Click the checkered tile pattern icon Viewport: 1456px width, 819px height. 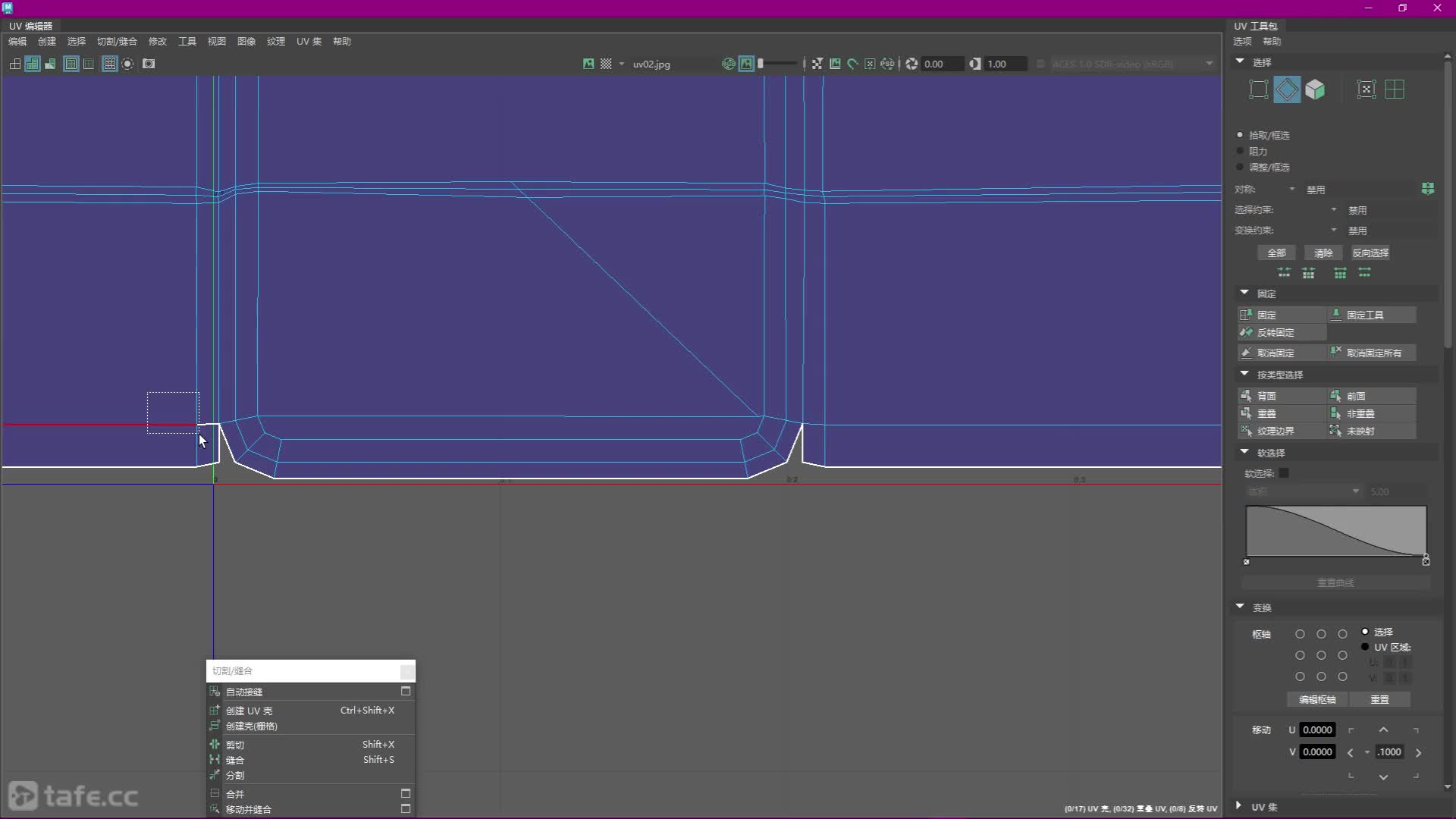[606, 64]
